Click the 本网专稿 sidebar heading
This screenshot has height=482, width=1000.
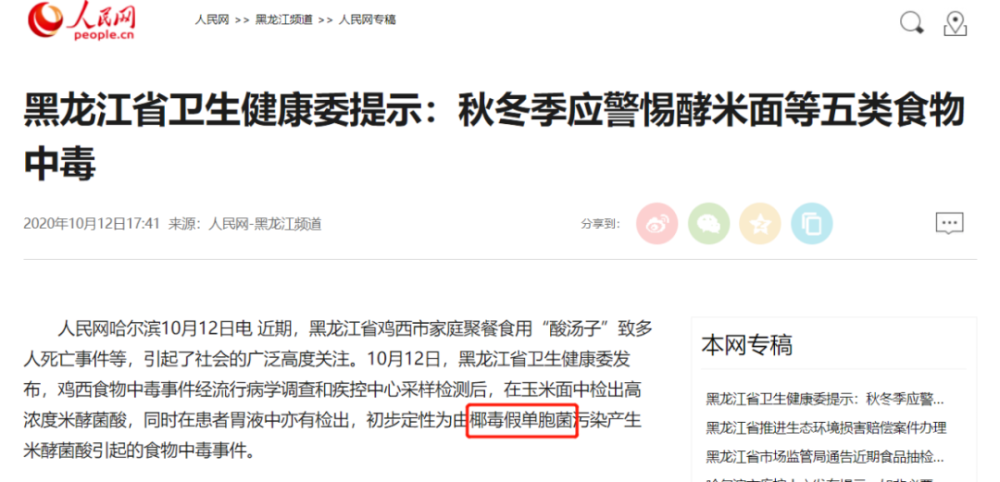pyautogui.click(x=747, y=345)
